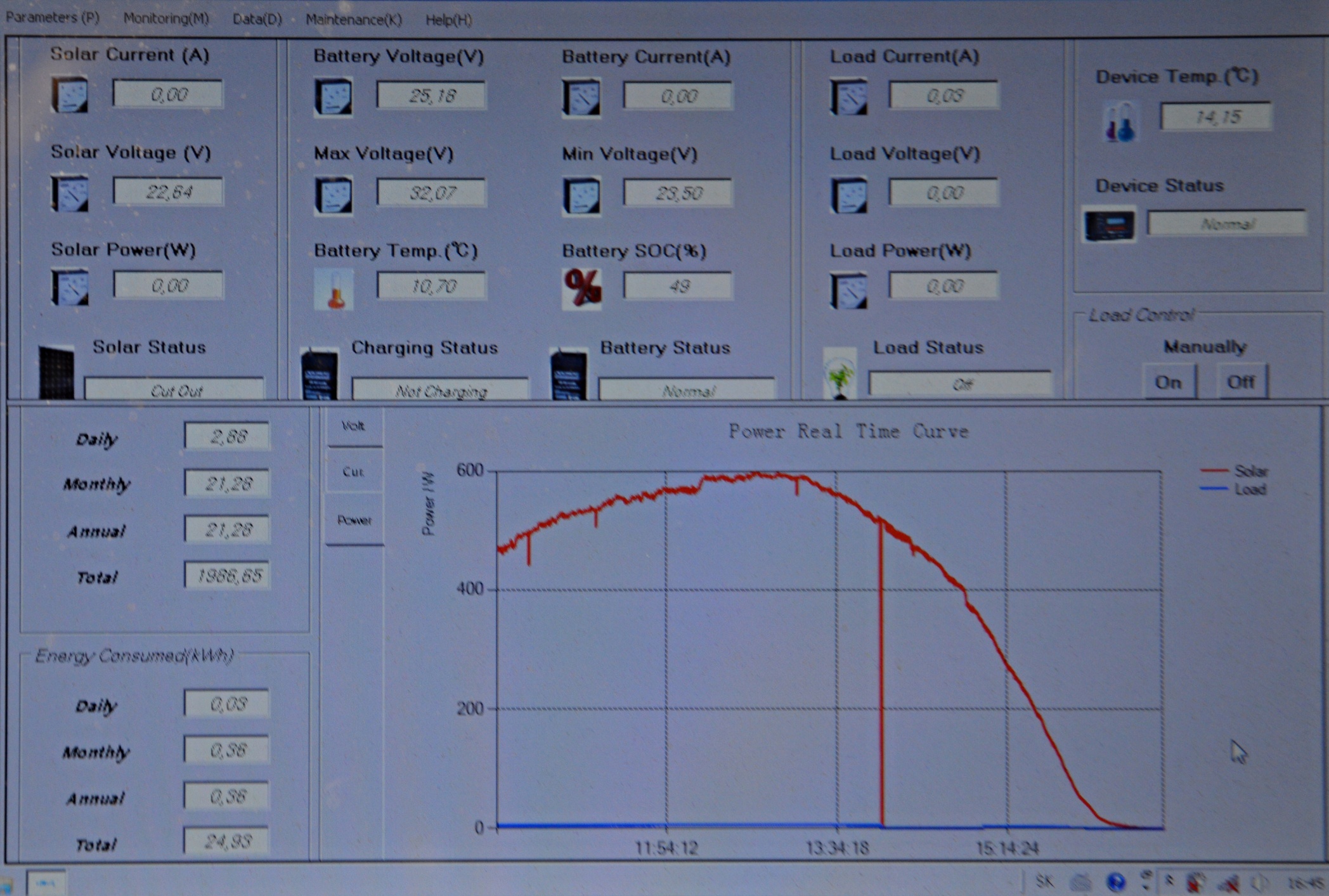Click the red Battery SOC percent icon
The height and width of the screenshot is (896, 1329).
coord(581,289)
